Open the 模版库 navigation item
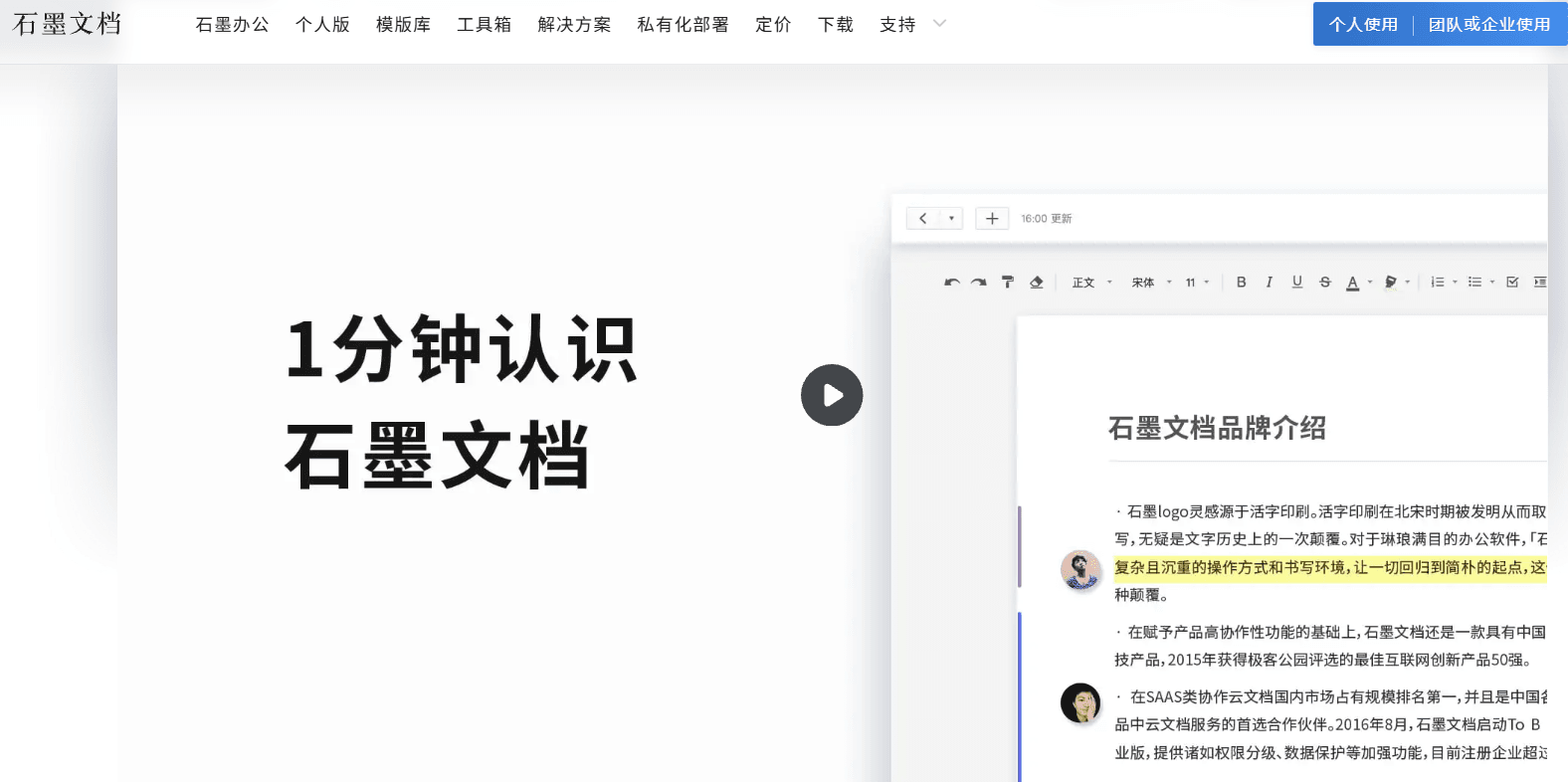Viewport: 1568px width, 782px height. [403, 25]
